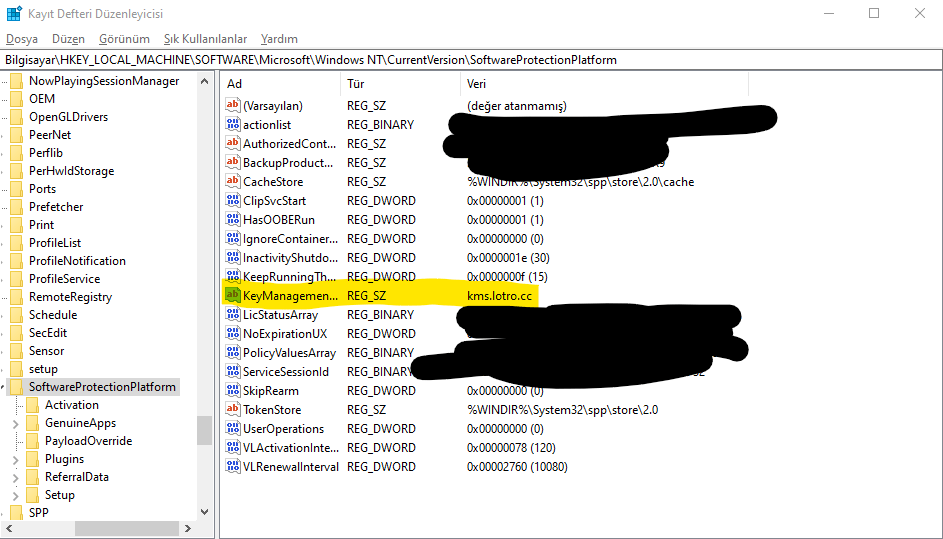Expand the Setup subkey arrow

point(16,496)
